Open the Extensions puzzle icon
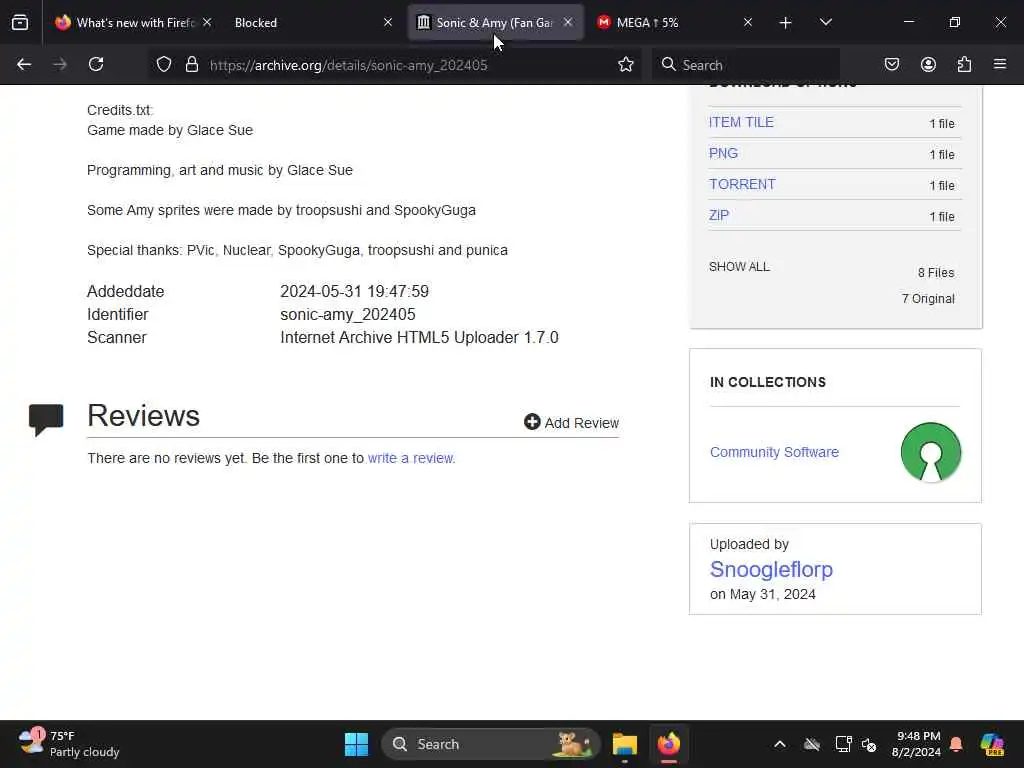Image resolution: width=1024 pixels, height=768 pixels. coord(964,64)
